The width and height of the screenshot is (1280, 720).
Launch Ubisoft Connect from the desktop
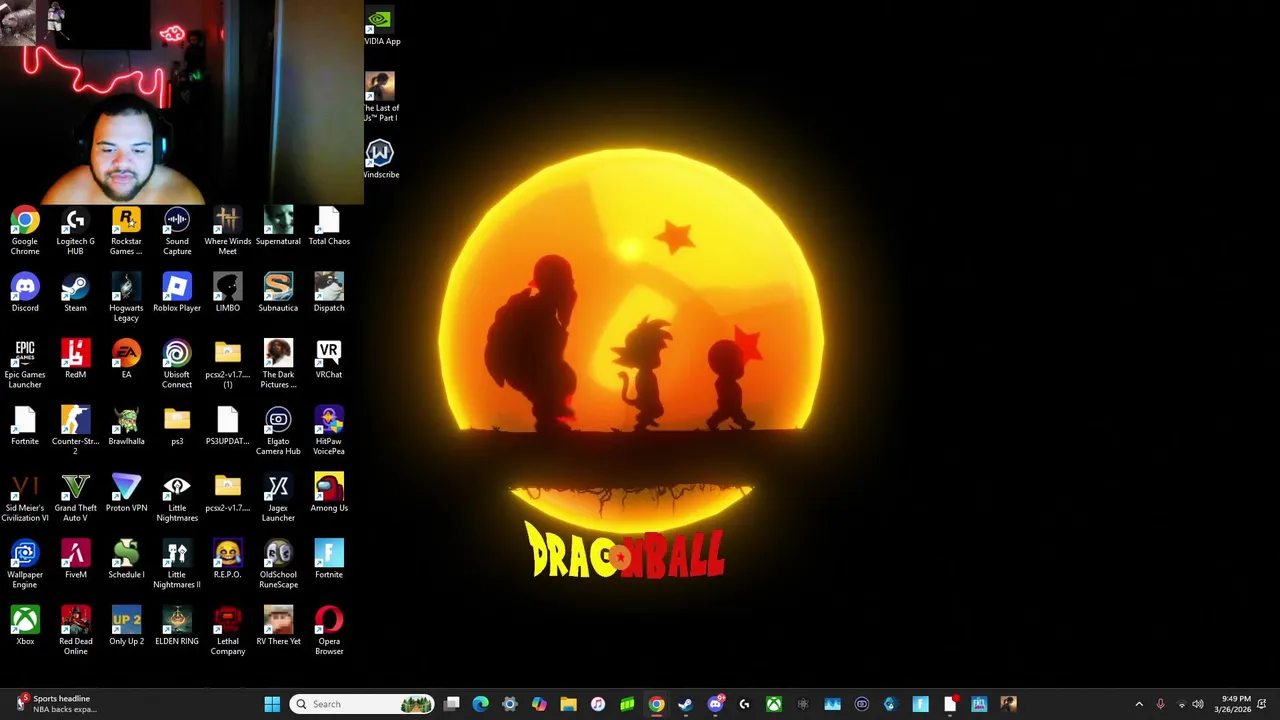pos(177,364)
